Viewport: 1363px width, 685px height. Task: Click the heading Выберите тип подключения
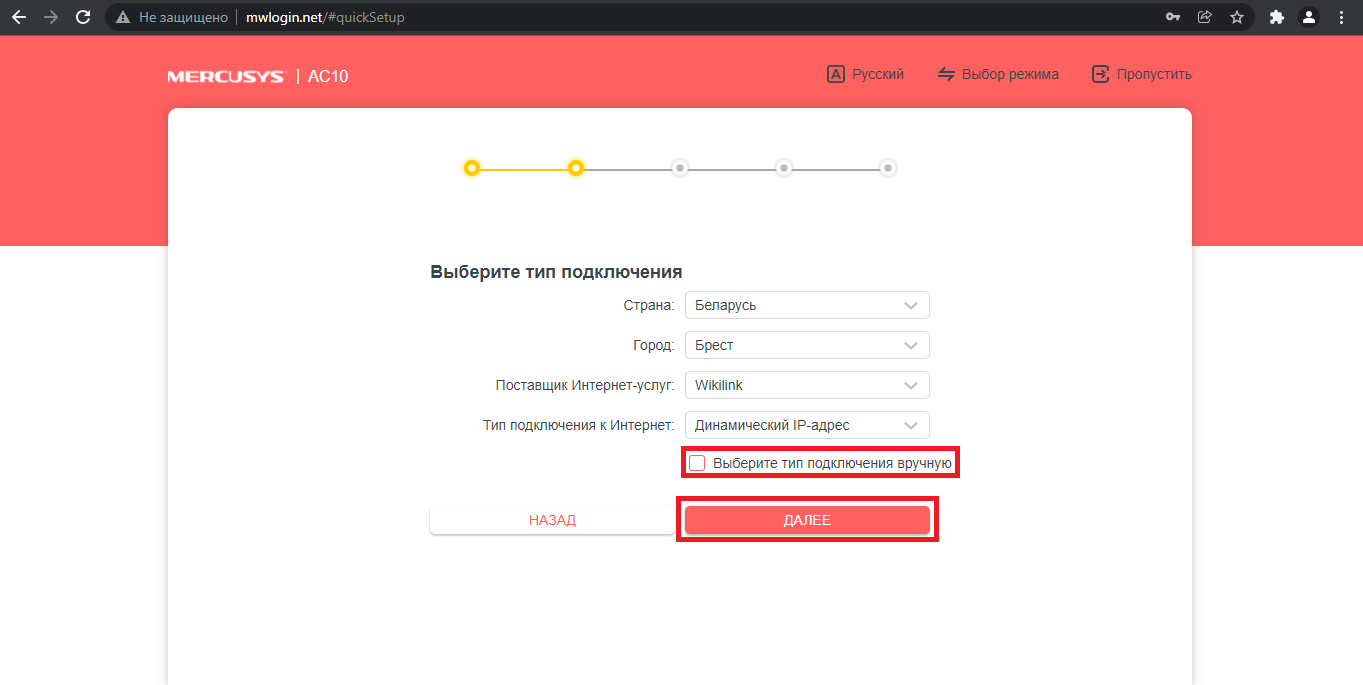pyautogui.click(x=556, y=272)
